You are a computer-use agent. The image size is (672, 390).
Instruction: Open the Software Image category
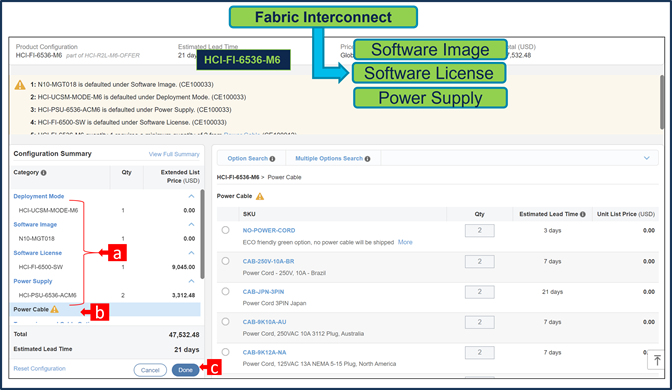tap(35, 225)
